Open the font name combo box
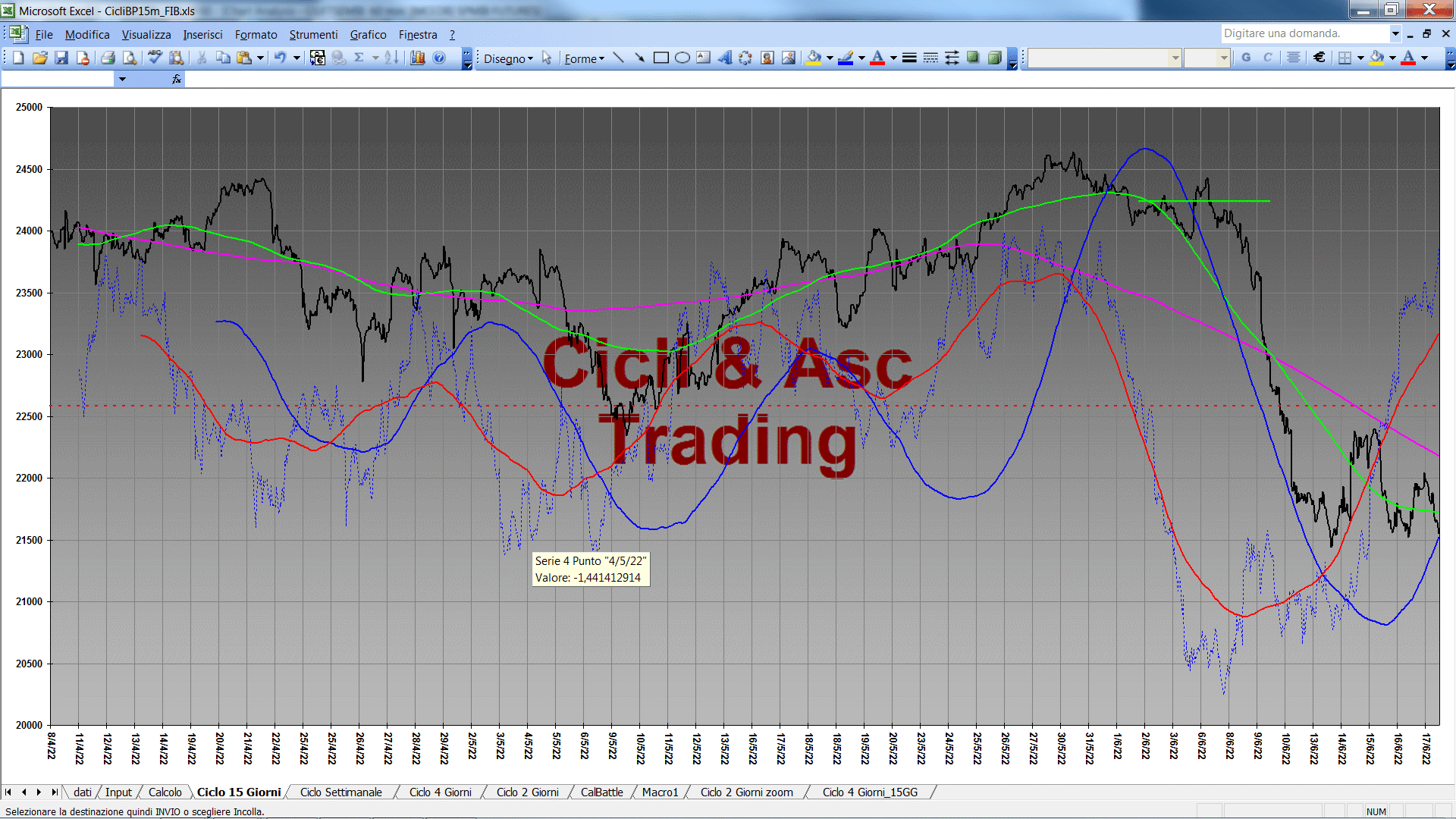This screenshot has width=1456, height=819. (x=1105, y=58)
